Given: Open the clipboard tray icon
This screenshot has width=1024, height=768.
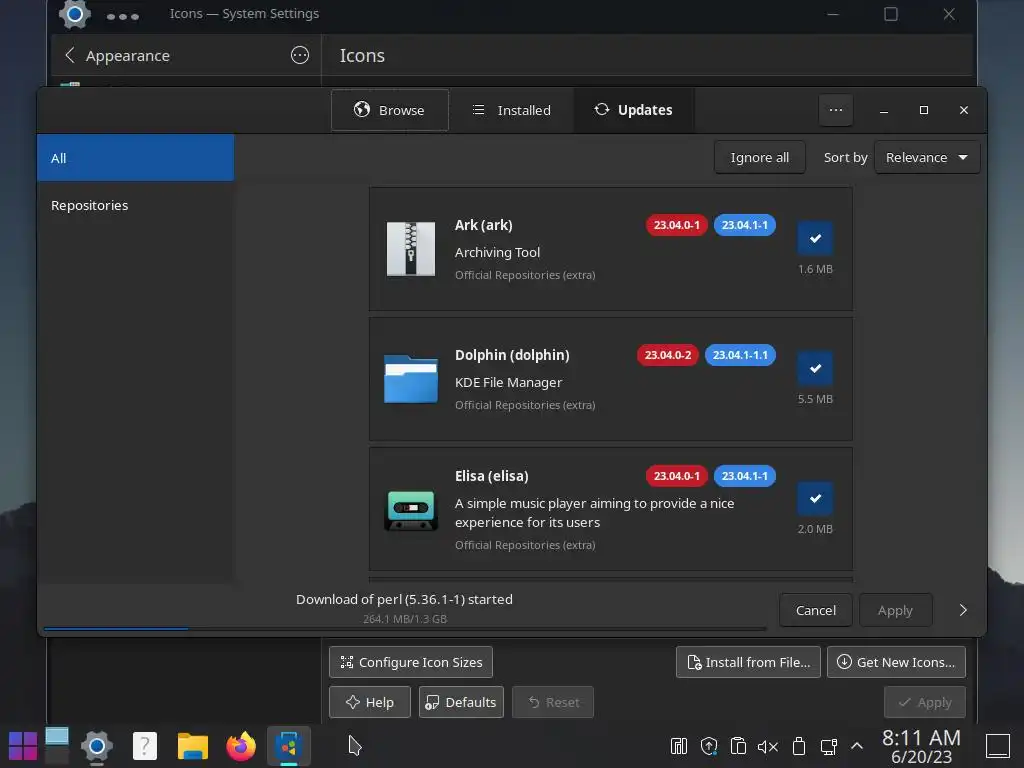Looking at the screenshot, I should 739,746.
